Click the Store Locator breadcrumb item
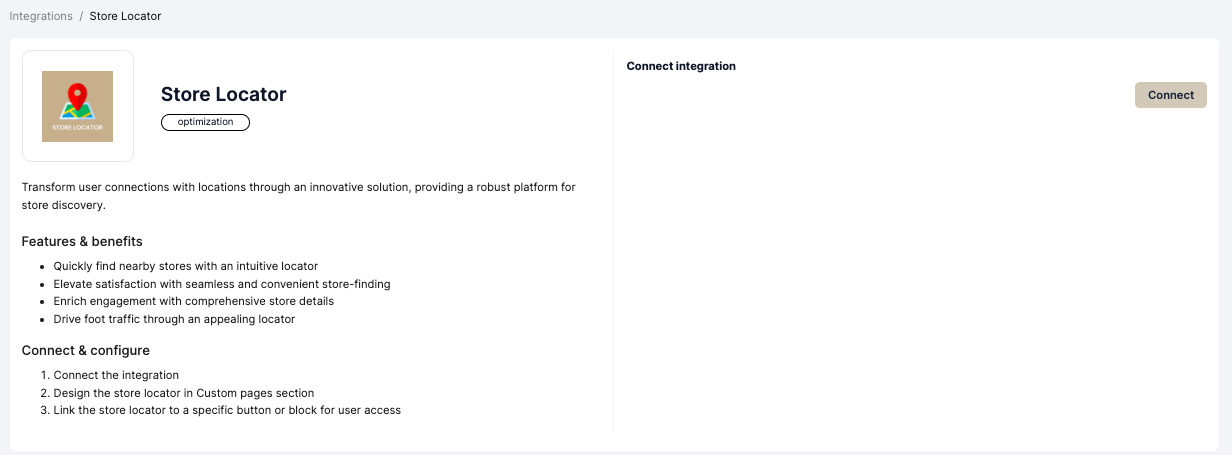This screenshot has width=1232, height=455. (x=125, y=16)
